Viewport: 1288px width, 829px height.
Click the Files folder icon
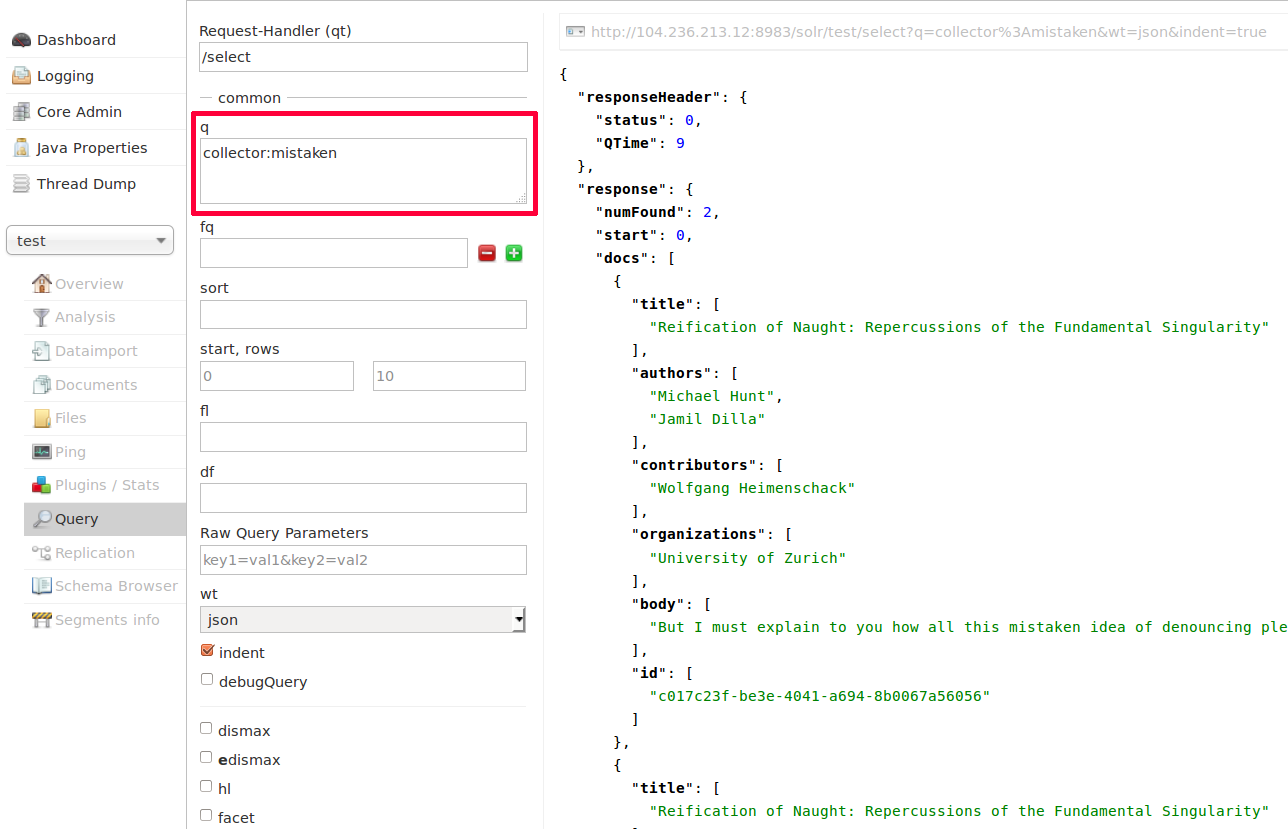pyautogui.click(x=41, y=418)
